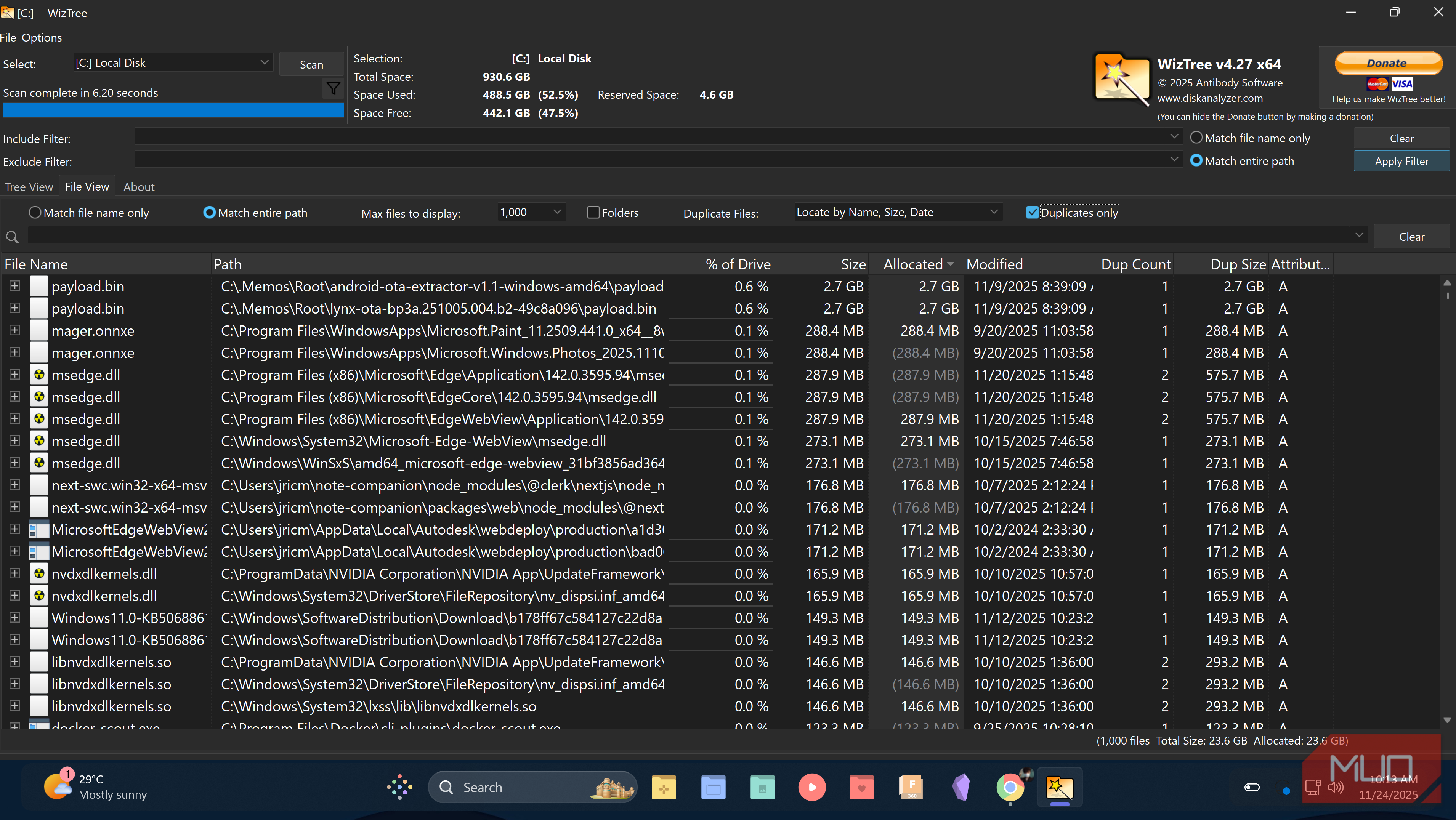Open the red play button app on the taskbar
1456x820 pixels.
coord(812,787)
